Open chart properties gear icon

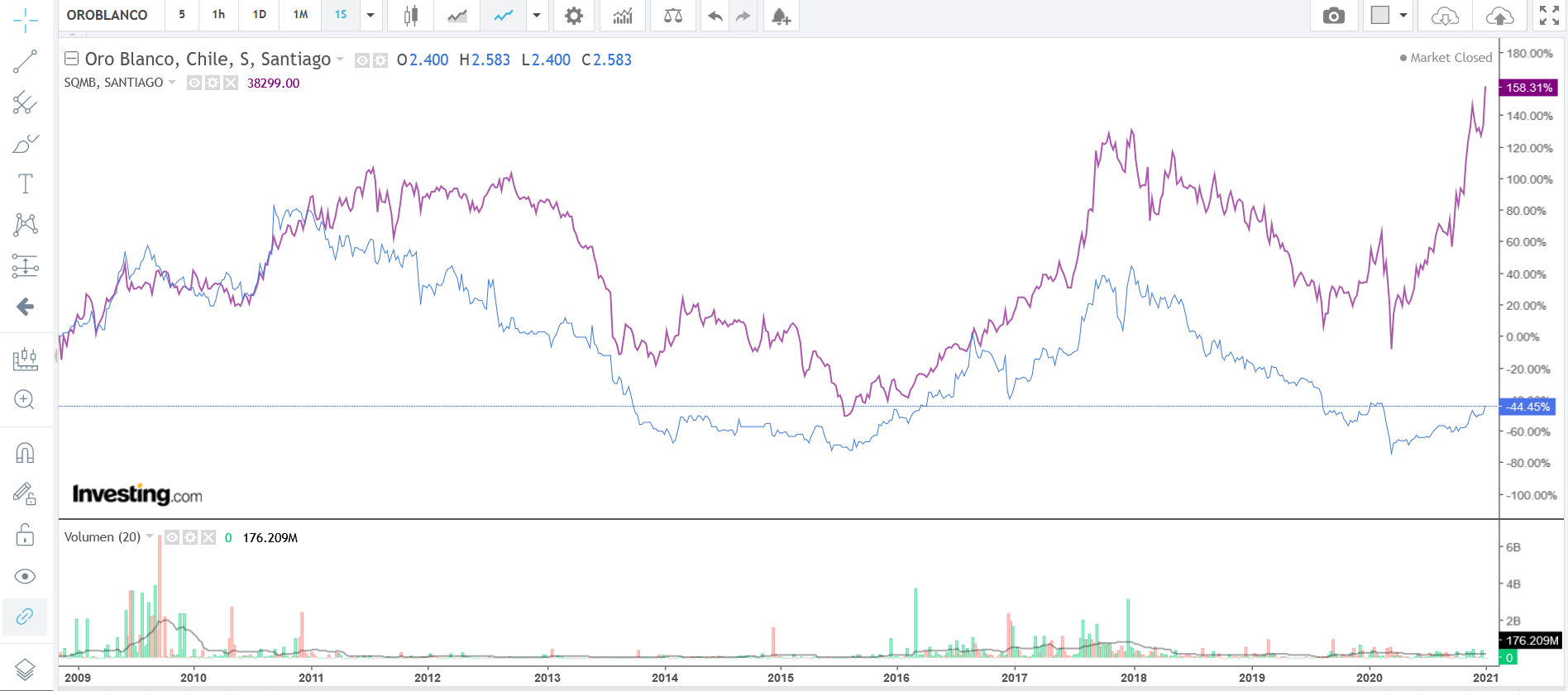click(574, 16)
